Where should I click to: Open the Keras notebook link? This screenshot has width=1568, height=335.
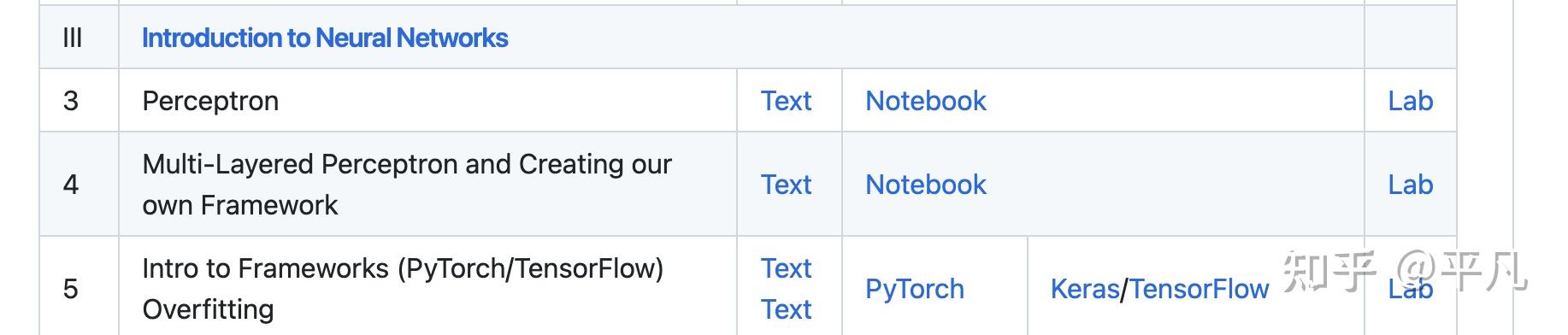pos(1085,289)
